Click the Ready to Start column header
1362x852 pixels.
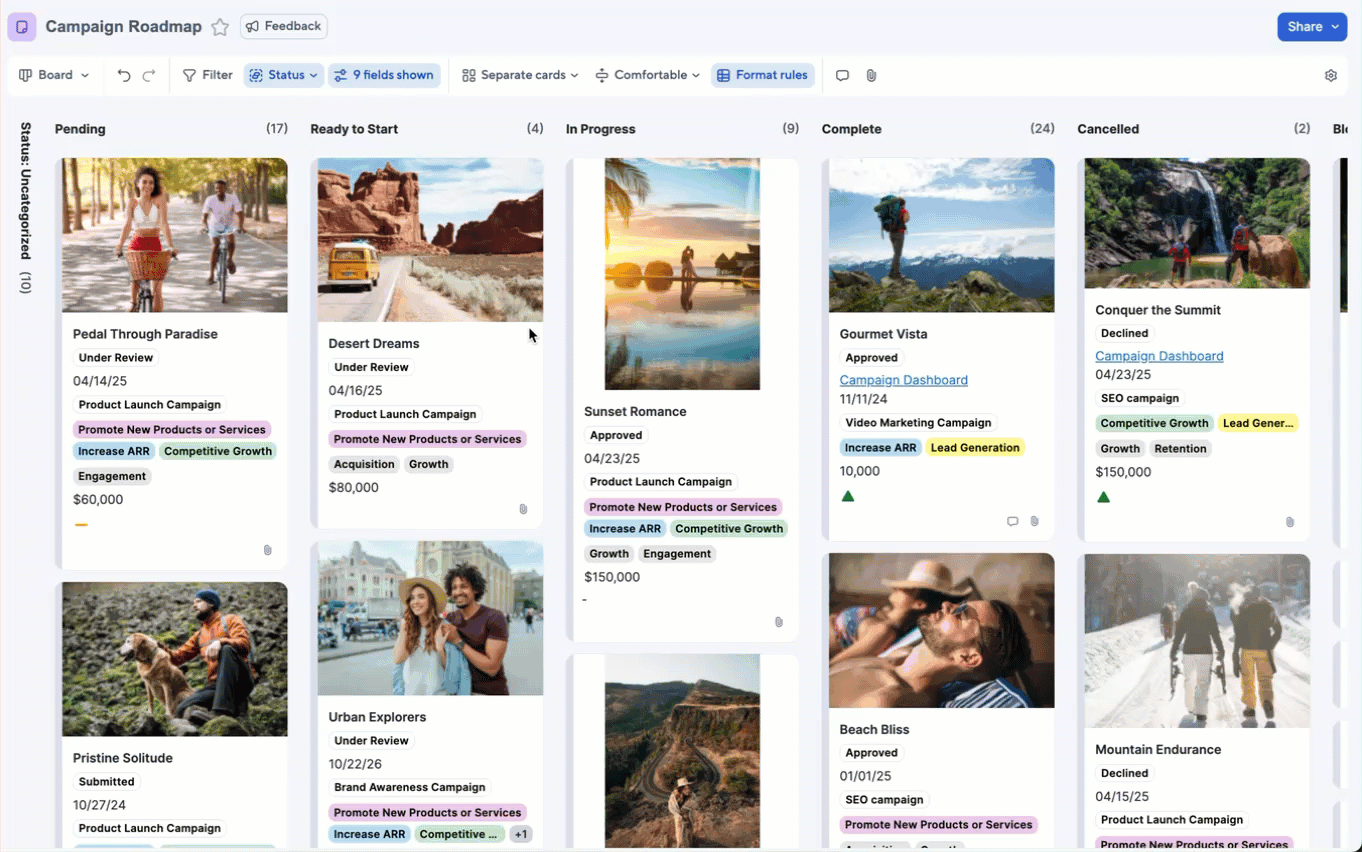point(354,129)
